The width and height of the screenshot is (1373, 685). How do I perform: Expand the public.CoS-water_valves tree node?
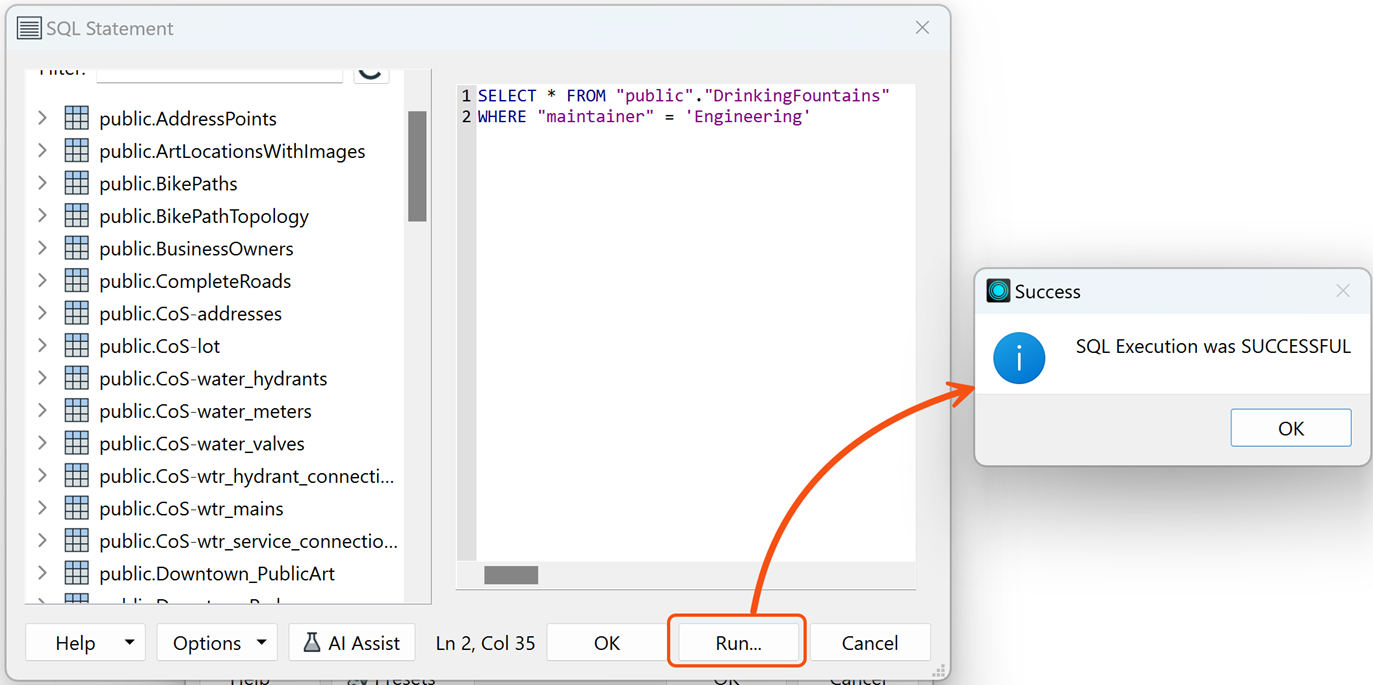pyautogui.click(x=42, y=443)
